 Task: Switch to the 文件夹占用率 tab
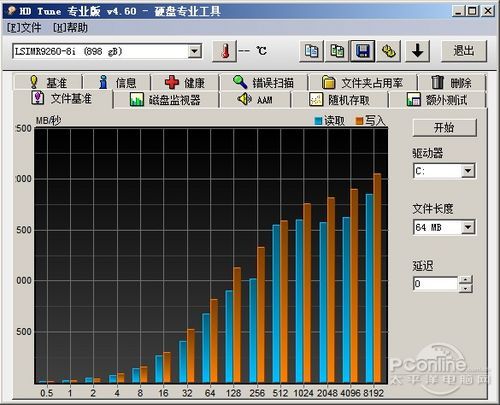pos(362,82)
